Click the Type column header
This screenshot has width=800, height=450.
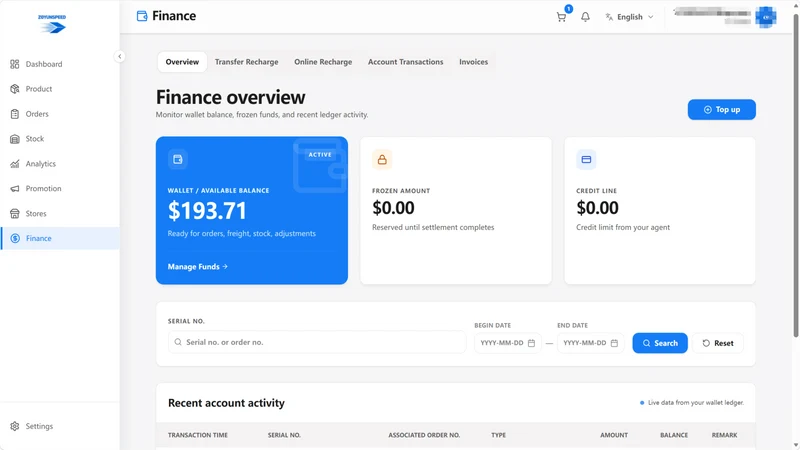click(x=498, y=435)
